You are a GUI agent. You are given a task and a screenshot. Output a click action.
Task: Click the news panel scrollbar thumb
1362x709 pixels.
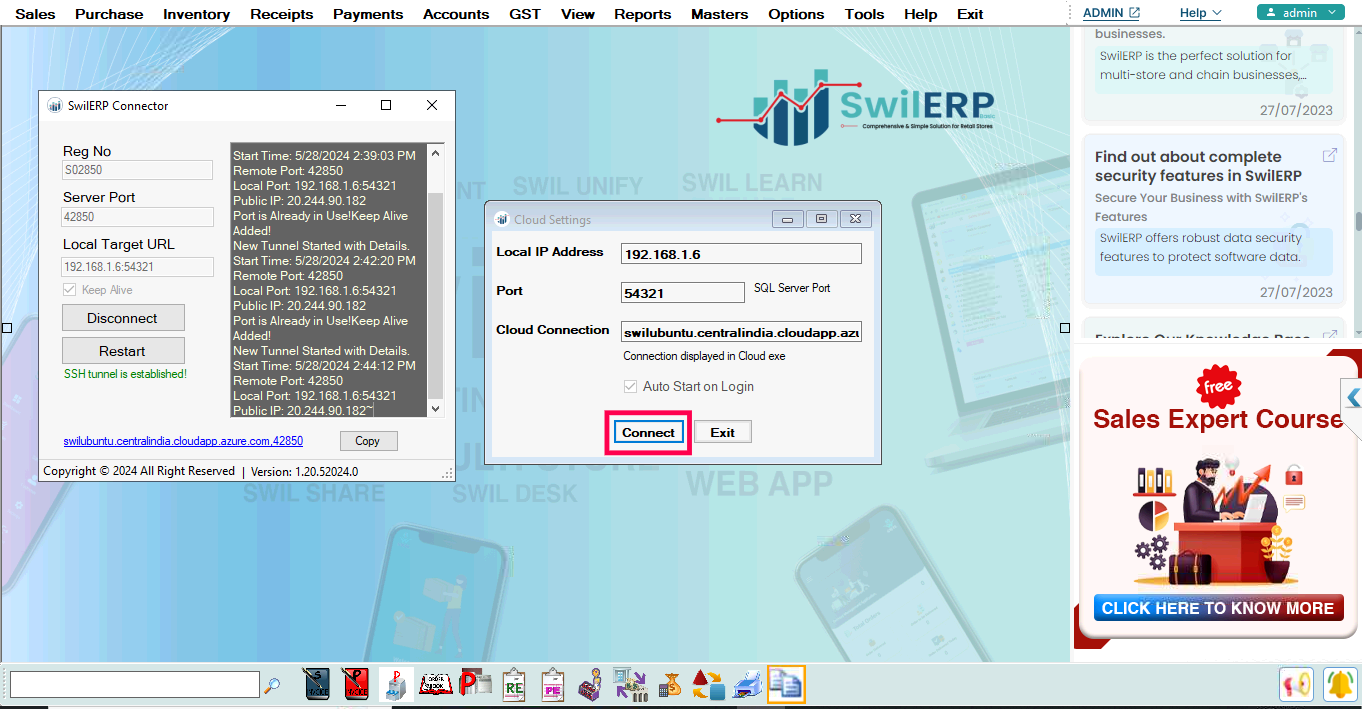coord(1358,221)
